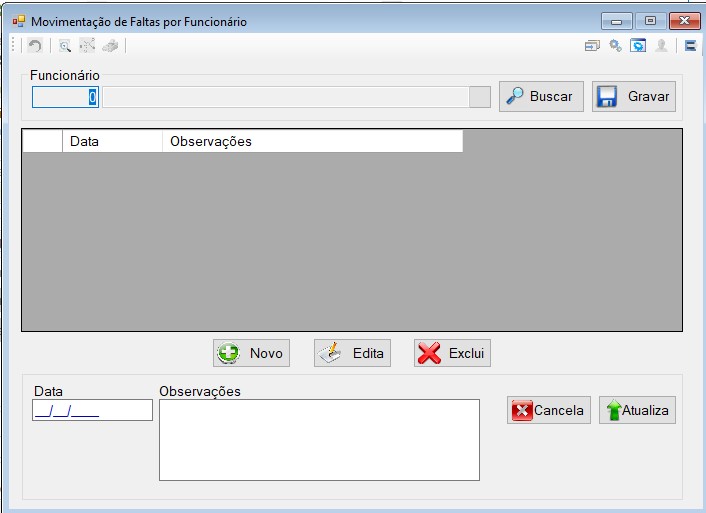Click the toolbar drag grip handle
Image resolution: width=706 pixels, height=513 pixels.
coord(14,45)
